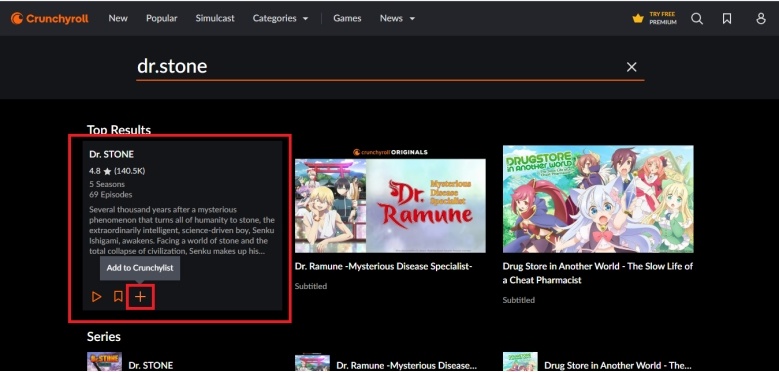Open Dr. STONE entry in Series list
Image resolution: width=779 pixels, height=372 pixels.
(151, 365)
